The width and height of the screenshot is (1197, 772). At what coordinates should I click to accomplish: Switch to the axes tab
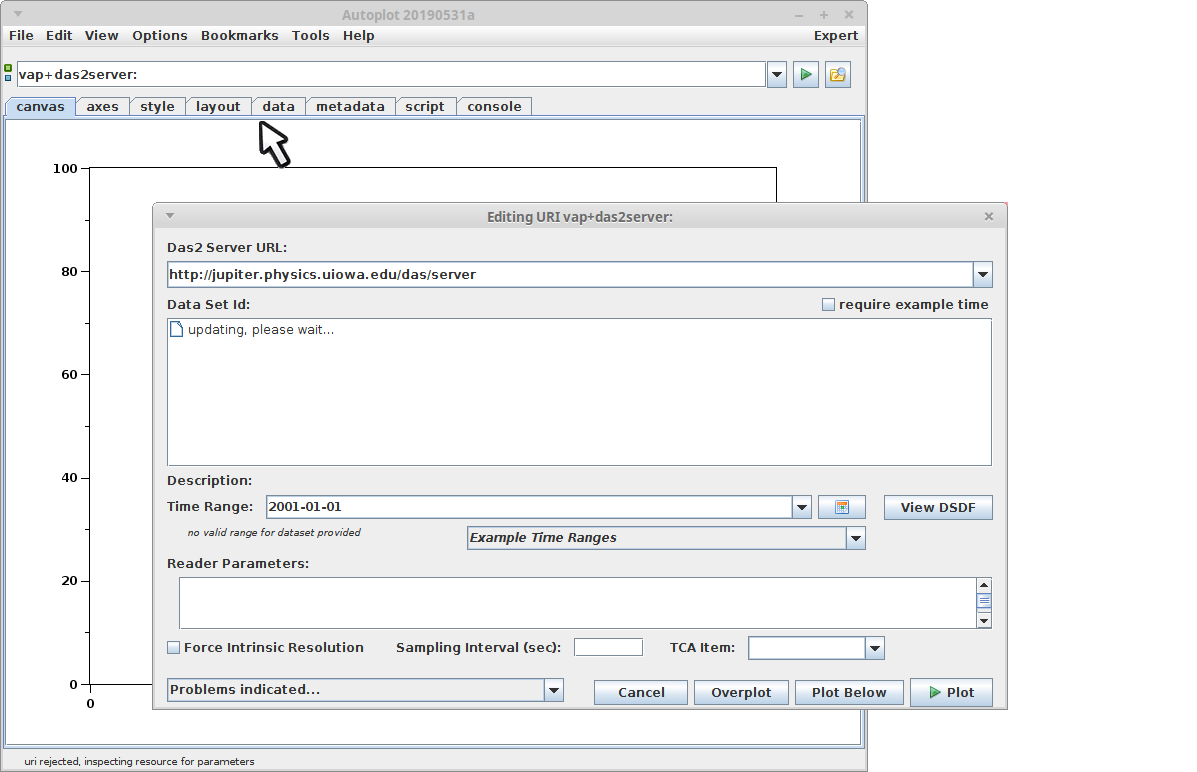pos(102,107)
